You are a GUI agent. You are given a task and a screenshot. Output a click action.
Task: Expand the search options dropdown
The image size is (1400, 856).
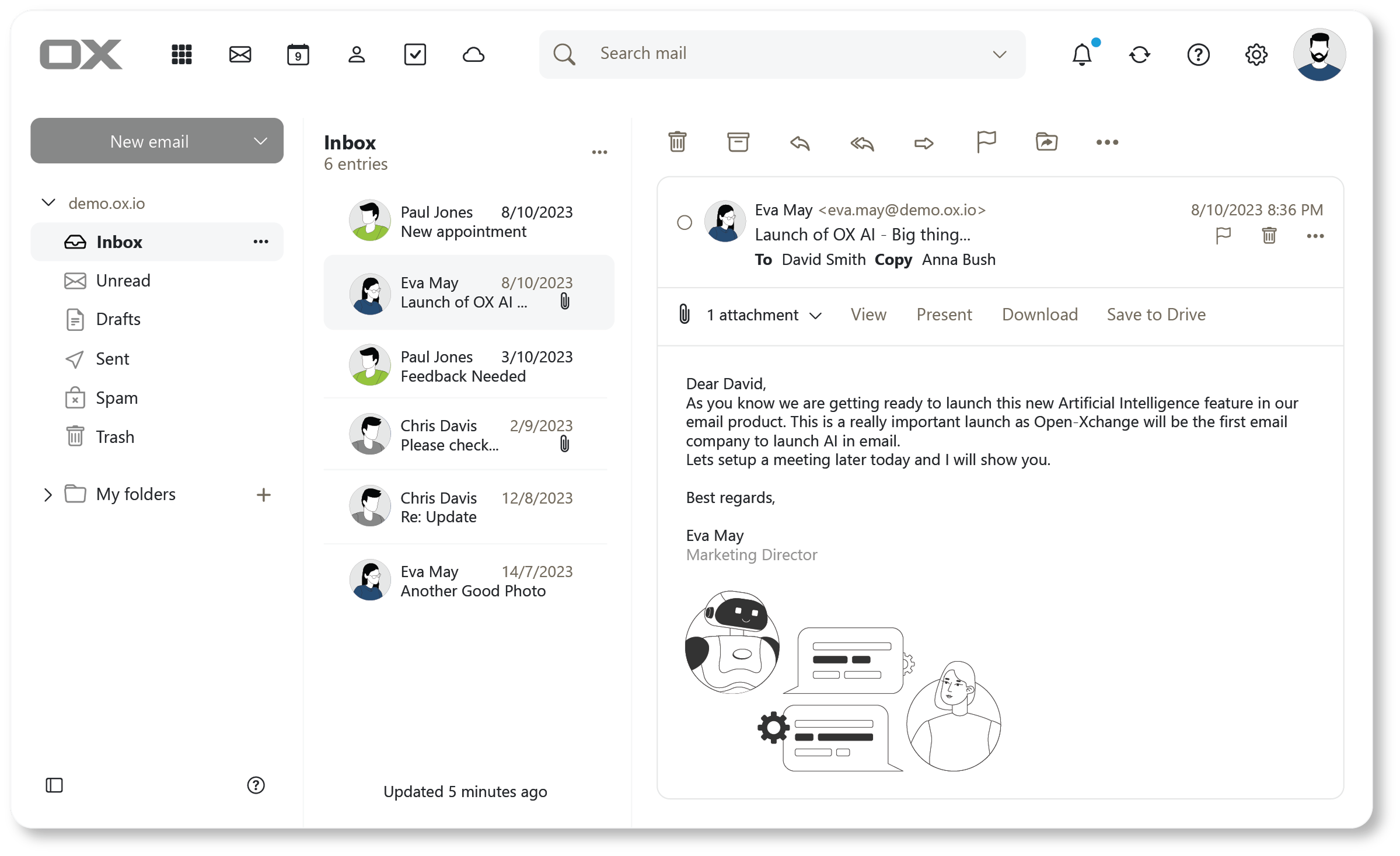pyautogui.click(x=1000, y=54)
